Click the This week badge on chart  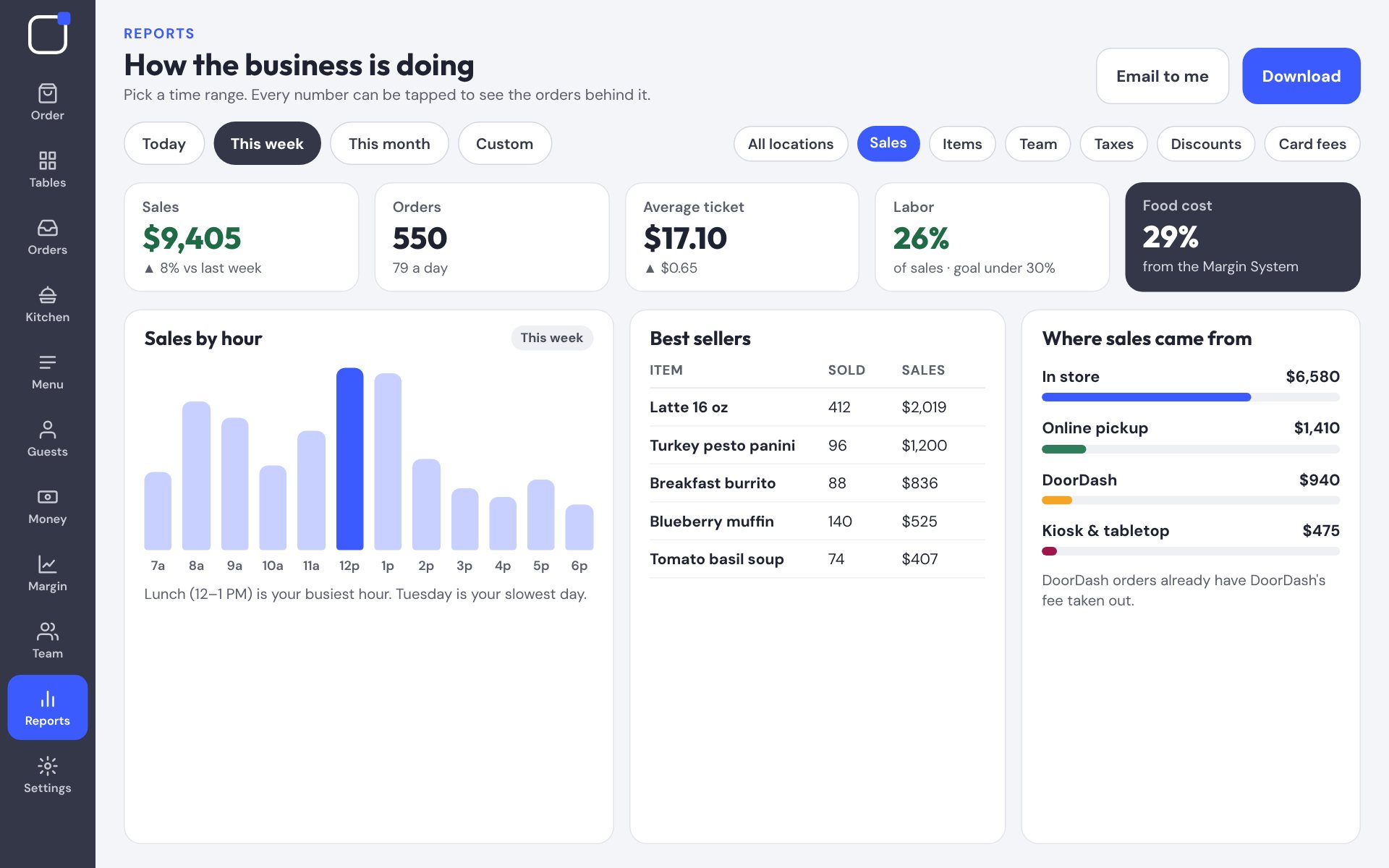pos(552,338)
